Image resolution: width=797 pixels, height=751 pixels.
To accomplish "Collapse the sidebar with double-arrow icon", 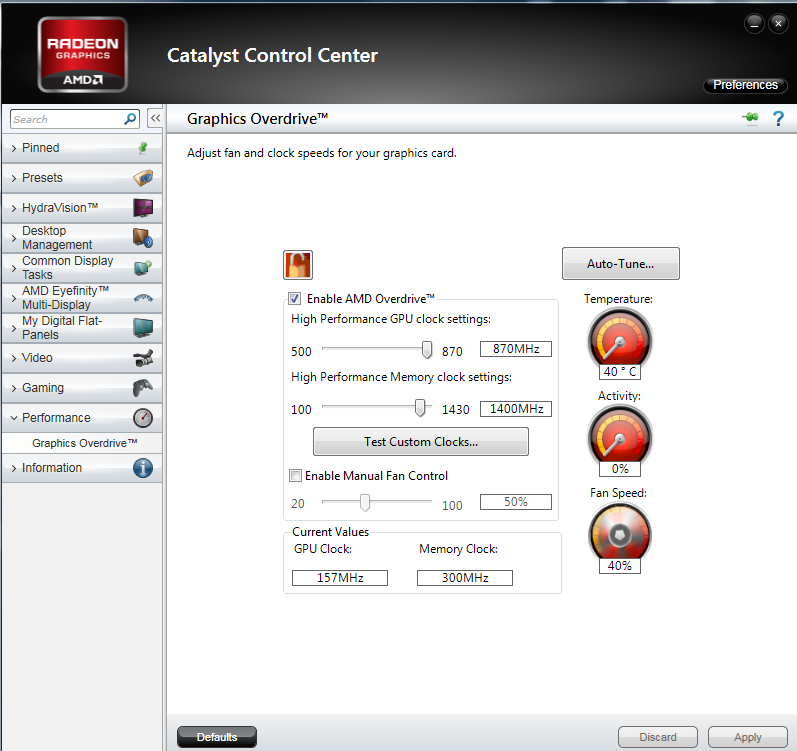I will point(155,119).
